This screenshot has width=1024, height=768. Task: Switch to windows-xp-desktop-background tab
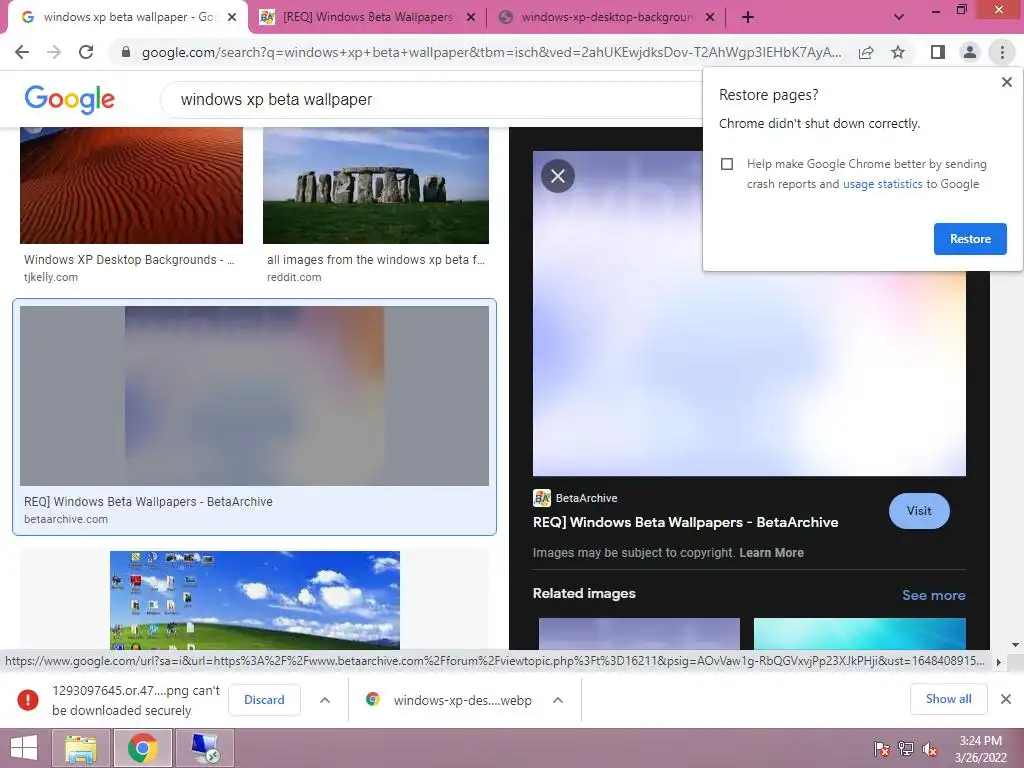click(x=606, y=17)
